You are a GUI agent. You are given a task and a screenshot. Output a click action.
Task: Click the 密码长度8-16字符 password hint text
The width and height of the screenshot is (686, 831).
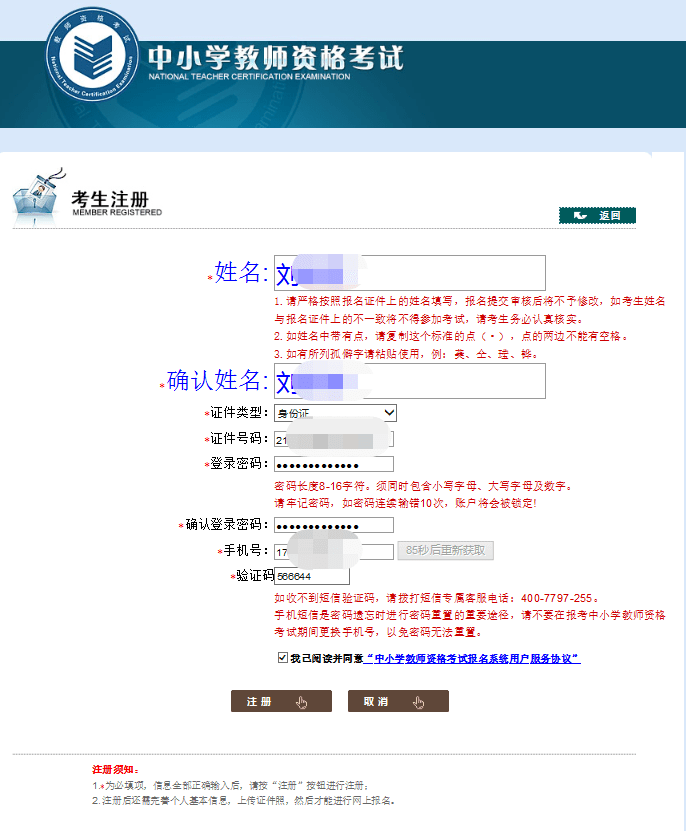pyautogui.click(x=423, y=486)
